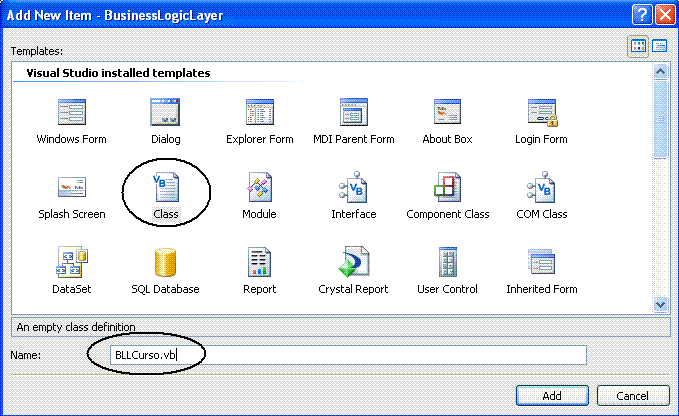The image size is (679, 416).
Task: Choose the Dialog template icon
Action: coord(165,112)
